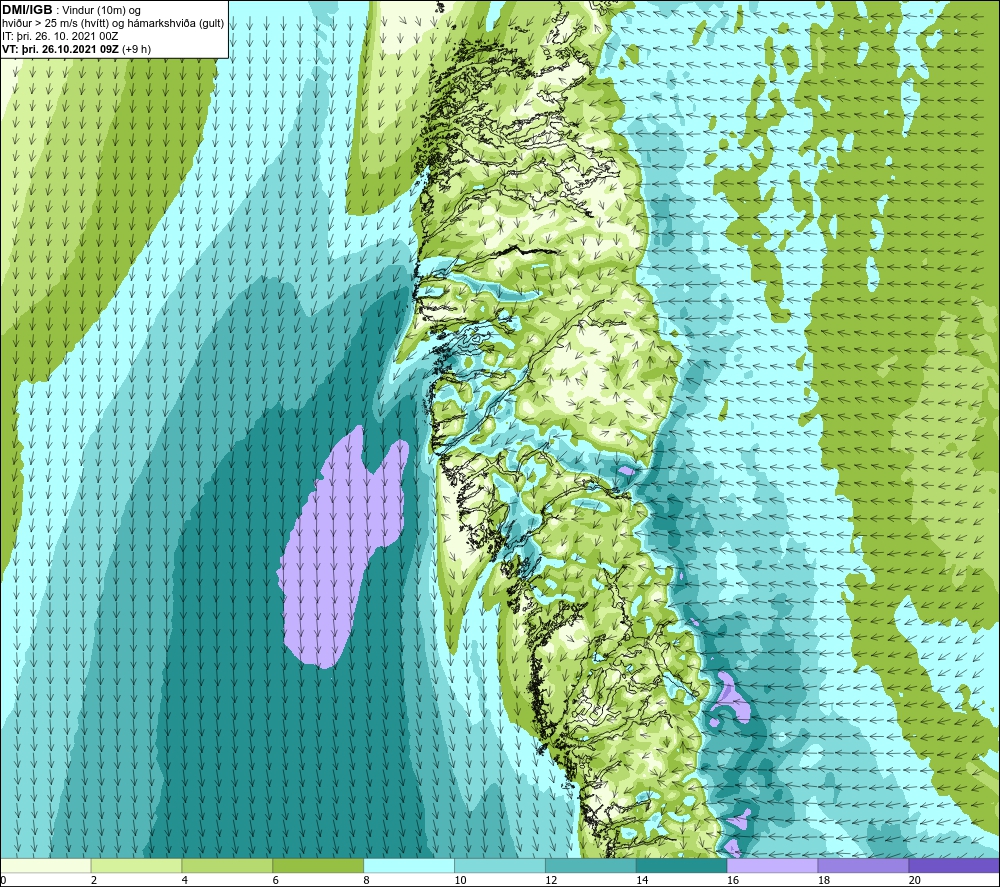This screenshot has height=887, width=1000.
Task: Click the scale label "16"
Action: [733, 880]
